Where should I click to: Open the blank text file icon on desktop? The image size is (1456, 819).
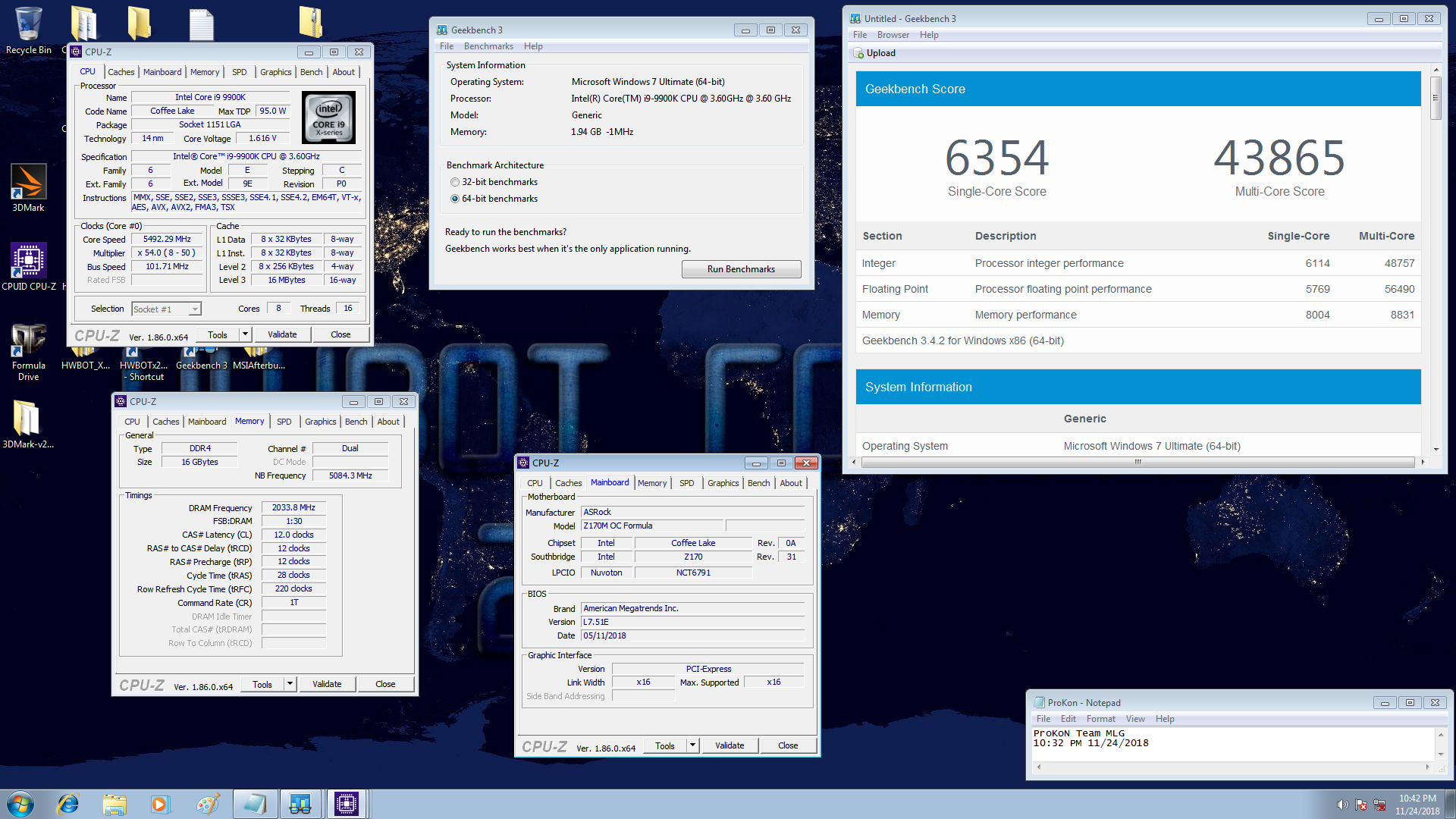[201, 24]
